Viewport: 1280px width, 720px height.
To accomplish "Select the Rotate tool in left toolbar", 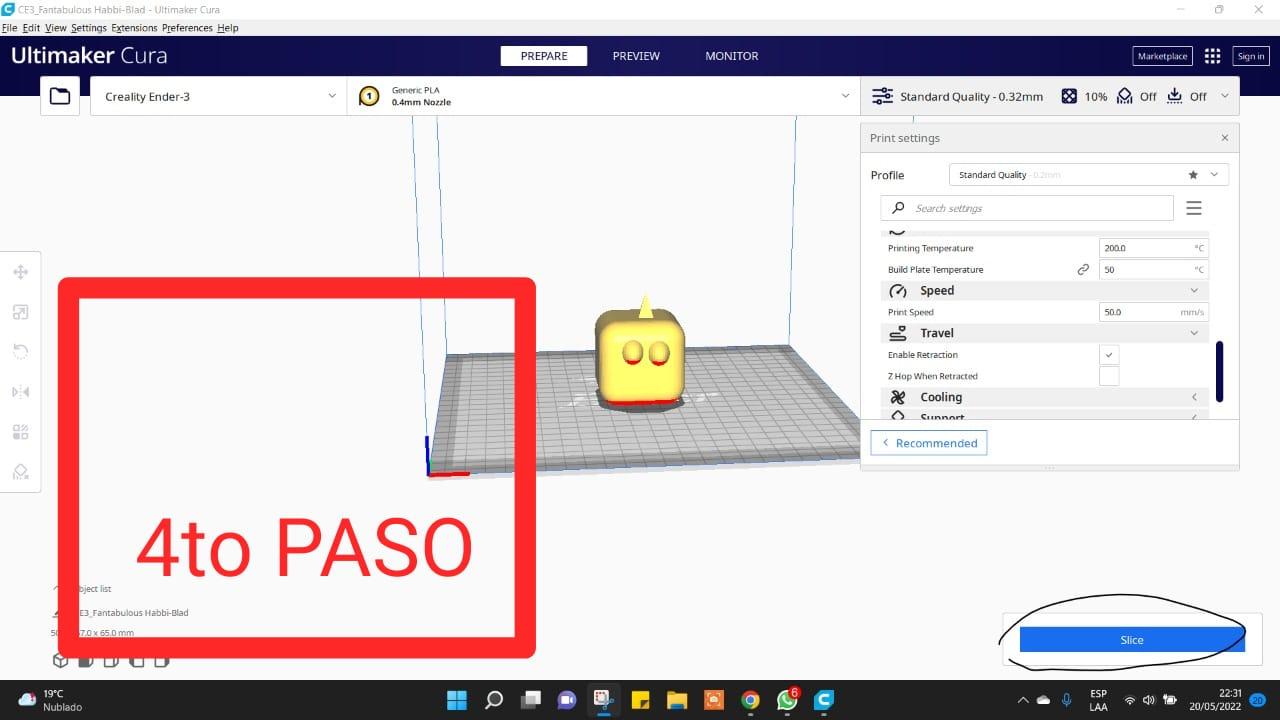I will tap(20, 352).
